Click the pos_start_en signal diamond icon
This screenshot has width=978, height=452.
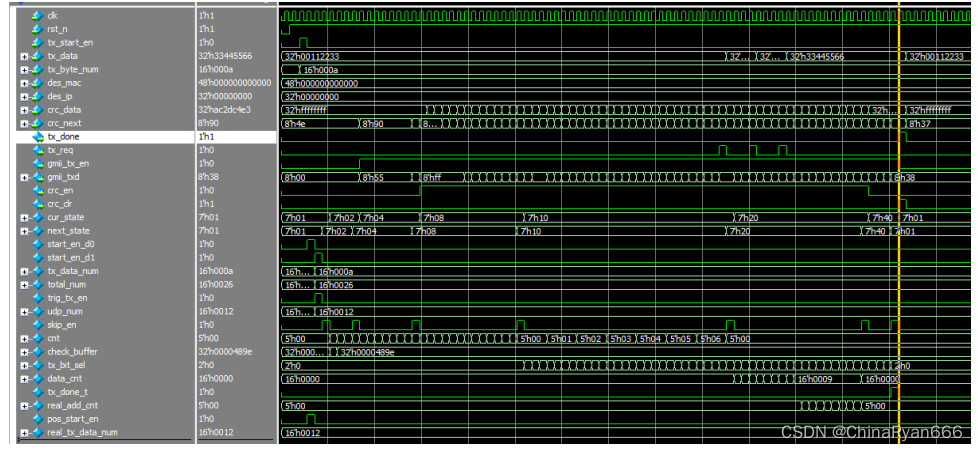(37, 419)
